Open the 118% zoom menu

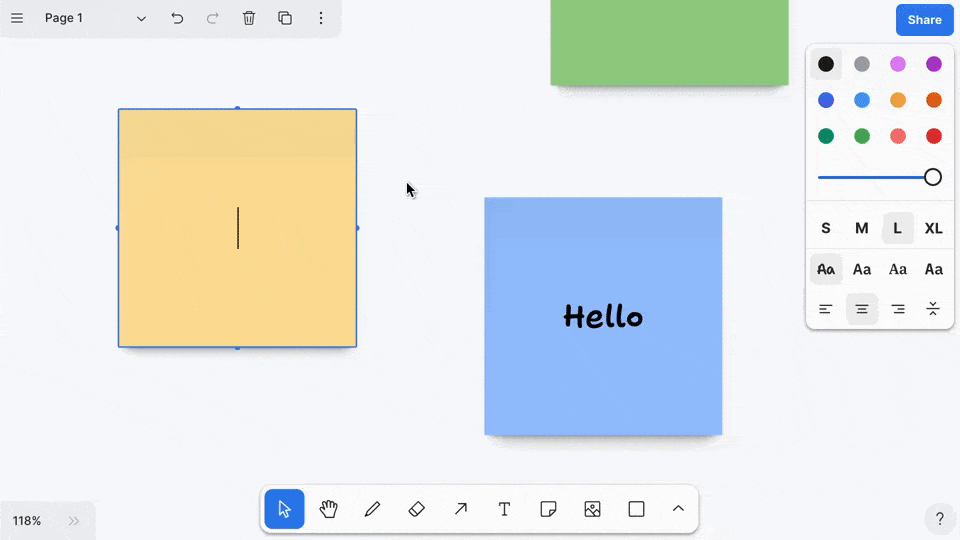[27, 521]
